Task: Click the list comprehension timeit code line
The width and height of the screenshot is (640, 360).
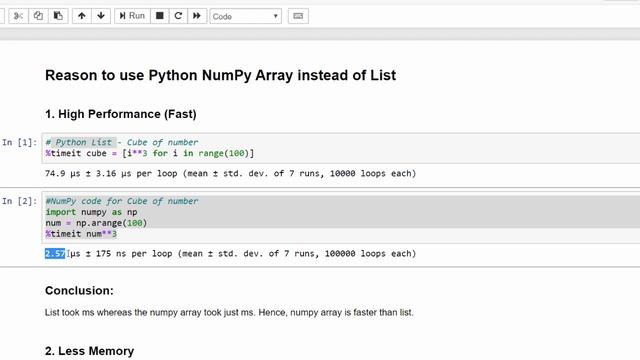Action: point(150,153)
